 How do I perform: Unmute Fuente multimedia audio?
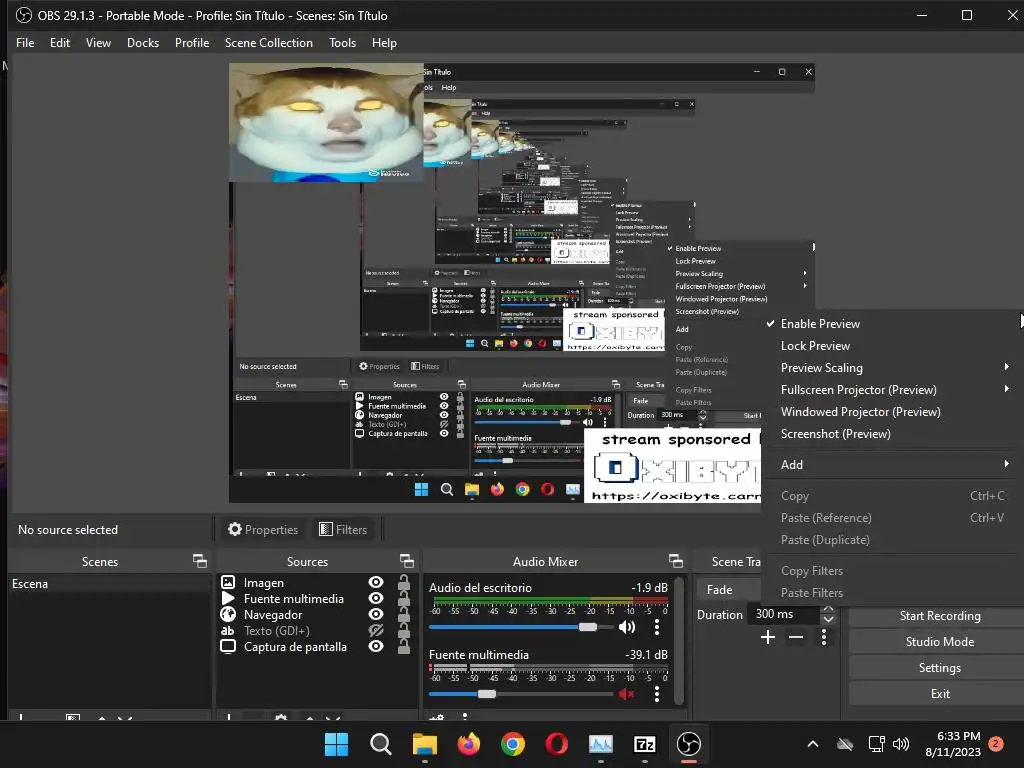(x=627, y=694)
